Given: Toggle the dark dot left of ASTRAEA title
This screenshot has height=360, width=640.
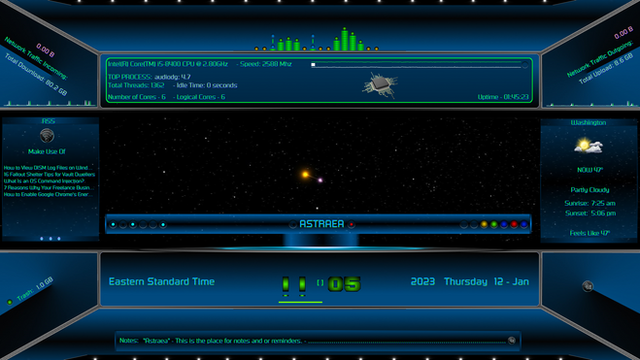Looking at the screenshot, I should coord(293,224).
